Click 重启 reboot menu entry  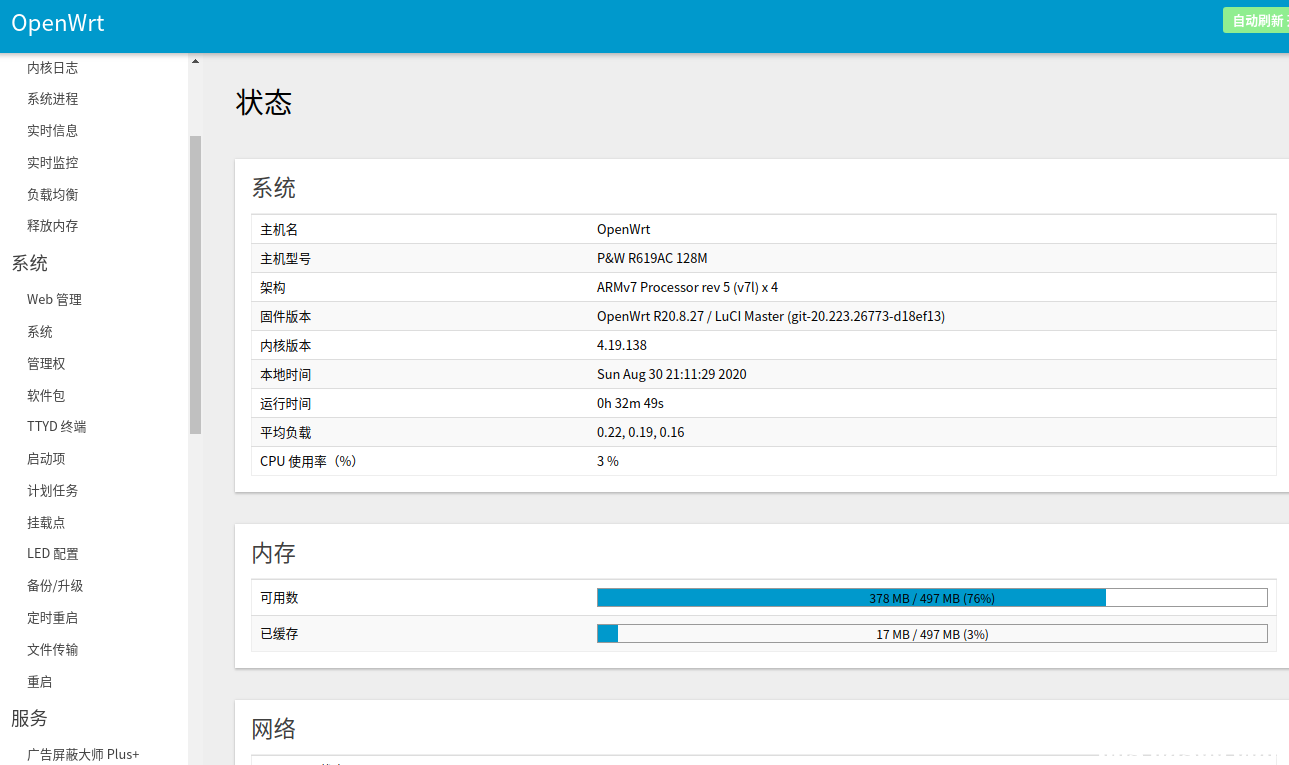[39, 682]
